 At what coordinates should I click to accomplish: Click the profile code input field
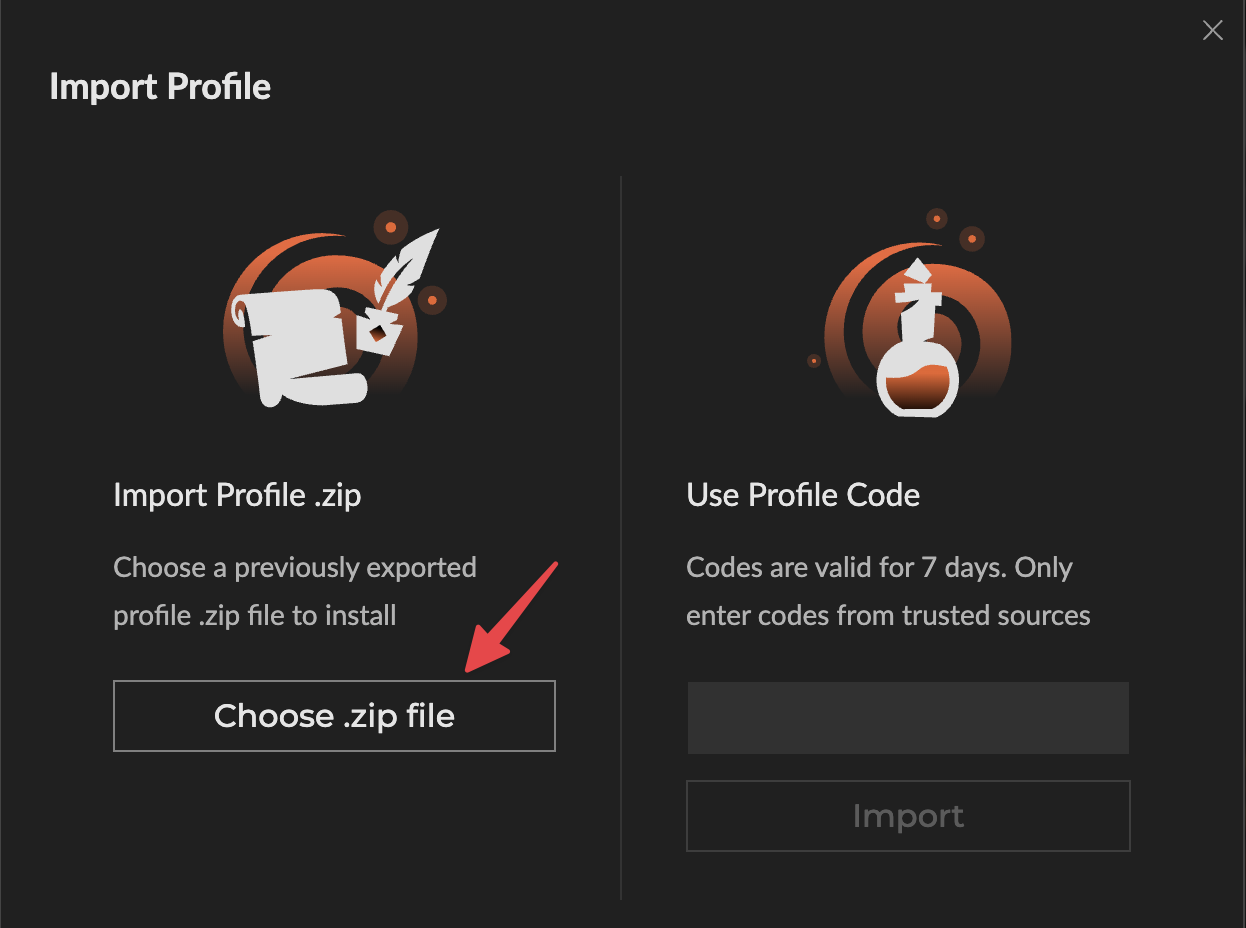click(x=908, y=717)
